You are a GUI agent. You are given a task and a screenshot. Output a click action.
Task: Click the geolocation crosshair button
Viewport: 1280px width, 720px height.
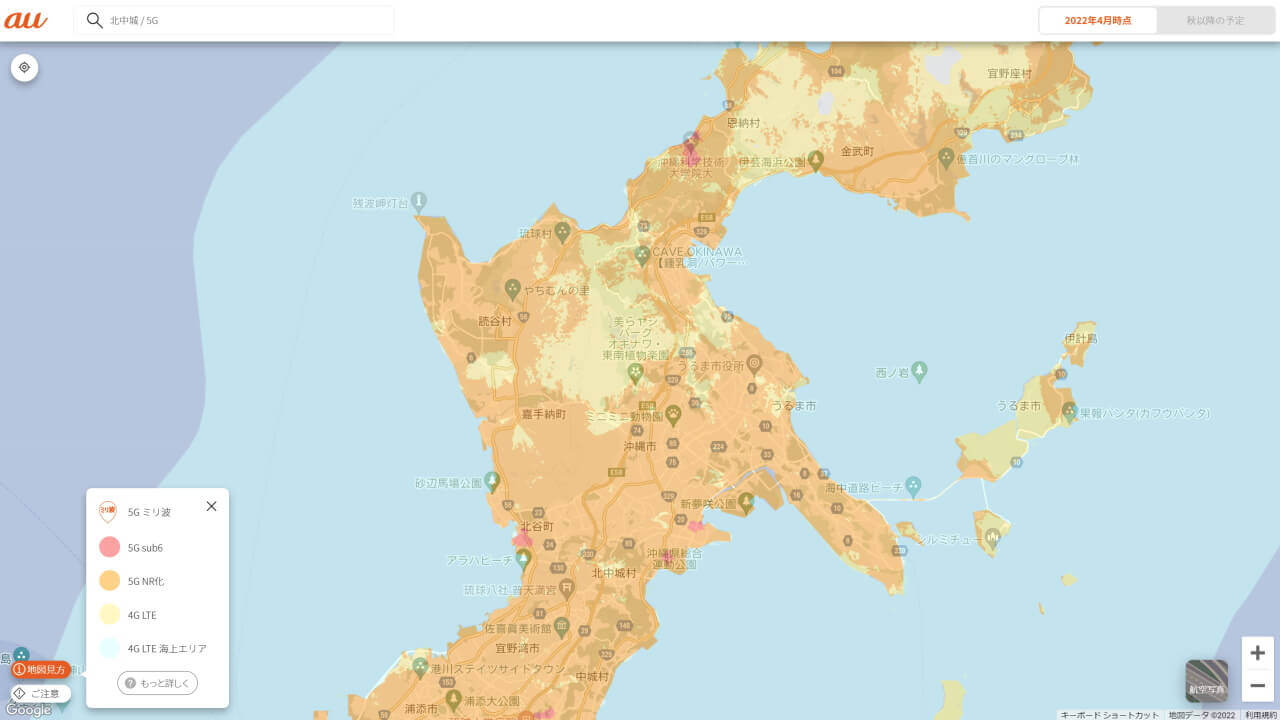[x=24, y=67]
